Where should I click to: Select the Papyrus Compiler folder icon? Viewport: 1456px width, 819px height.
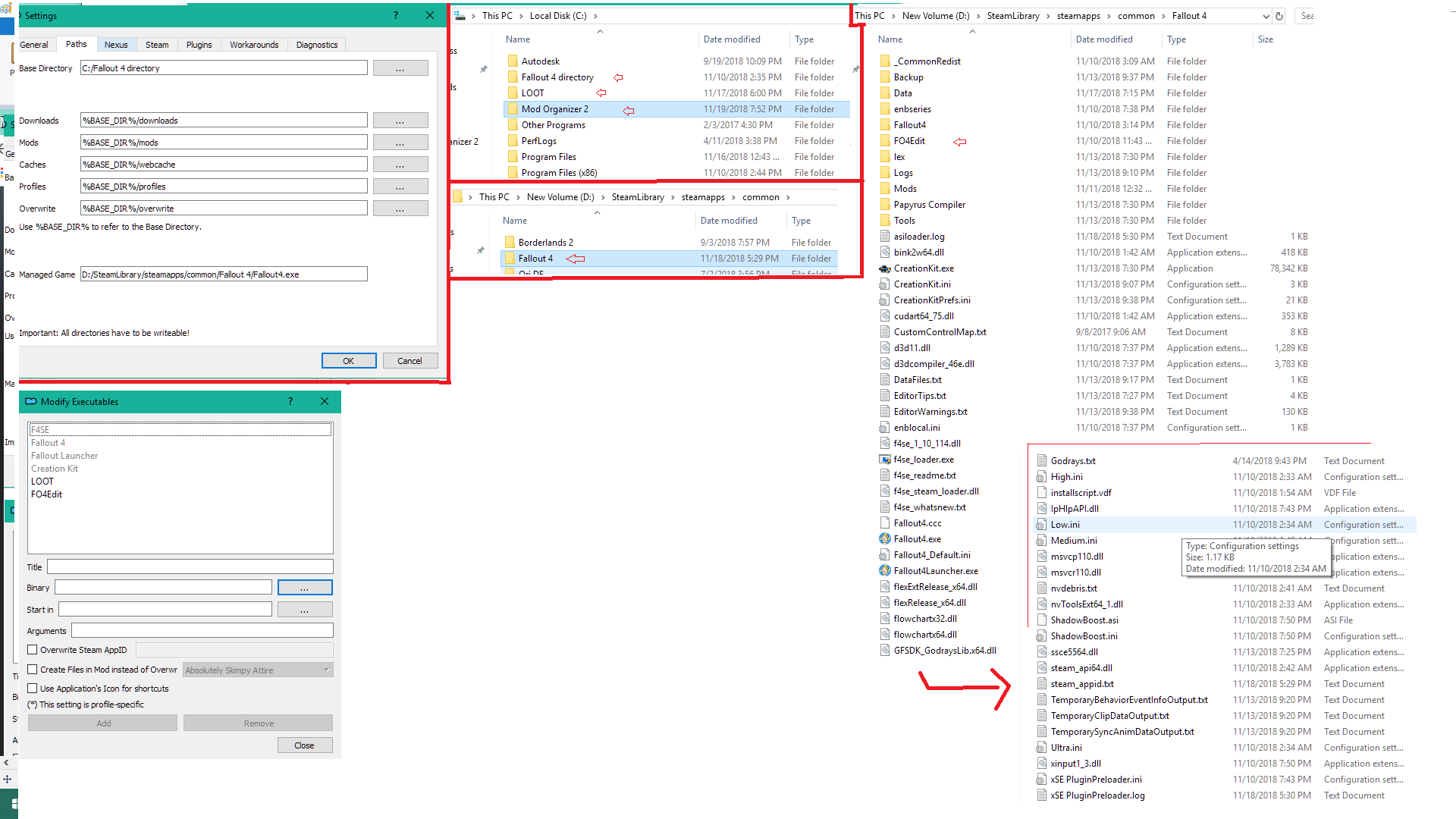884,205
